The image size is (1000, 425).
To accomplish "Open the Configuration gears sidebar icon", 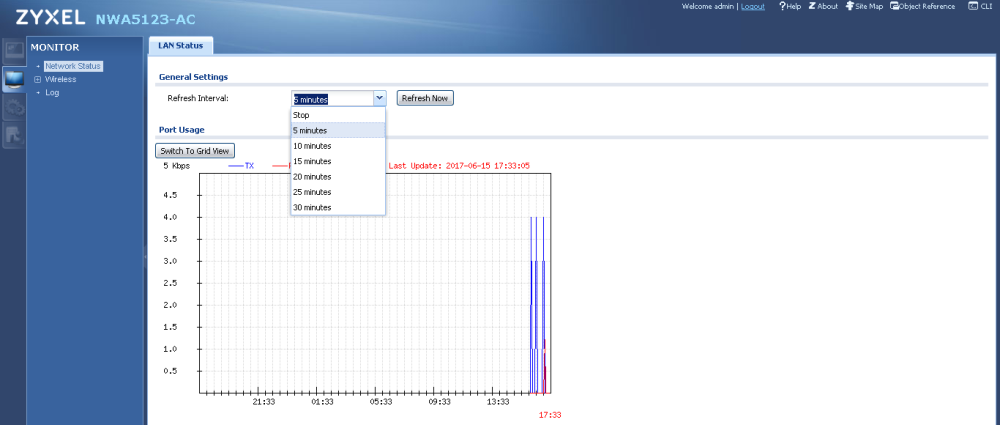I will (13, 107).
